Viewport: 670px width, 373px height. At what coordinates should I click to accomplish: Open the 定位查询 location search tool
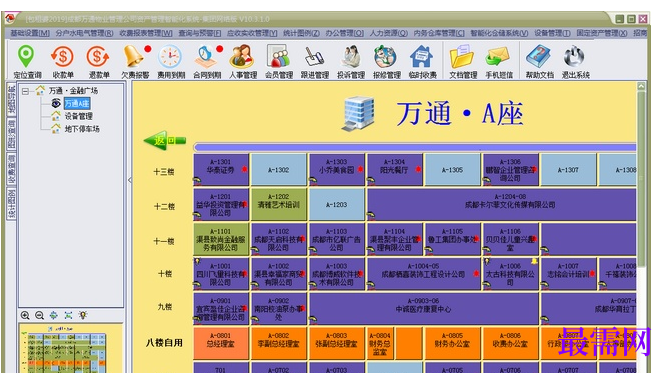pyautogui.click(x=26, y=62)
